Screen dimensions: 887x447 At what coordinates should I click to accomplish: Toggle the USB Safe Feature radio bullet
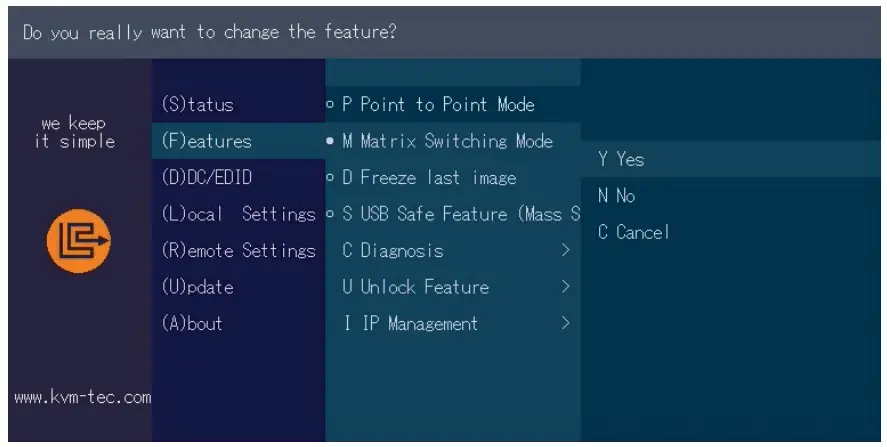(x=331, y=214)
